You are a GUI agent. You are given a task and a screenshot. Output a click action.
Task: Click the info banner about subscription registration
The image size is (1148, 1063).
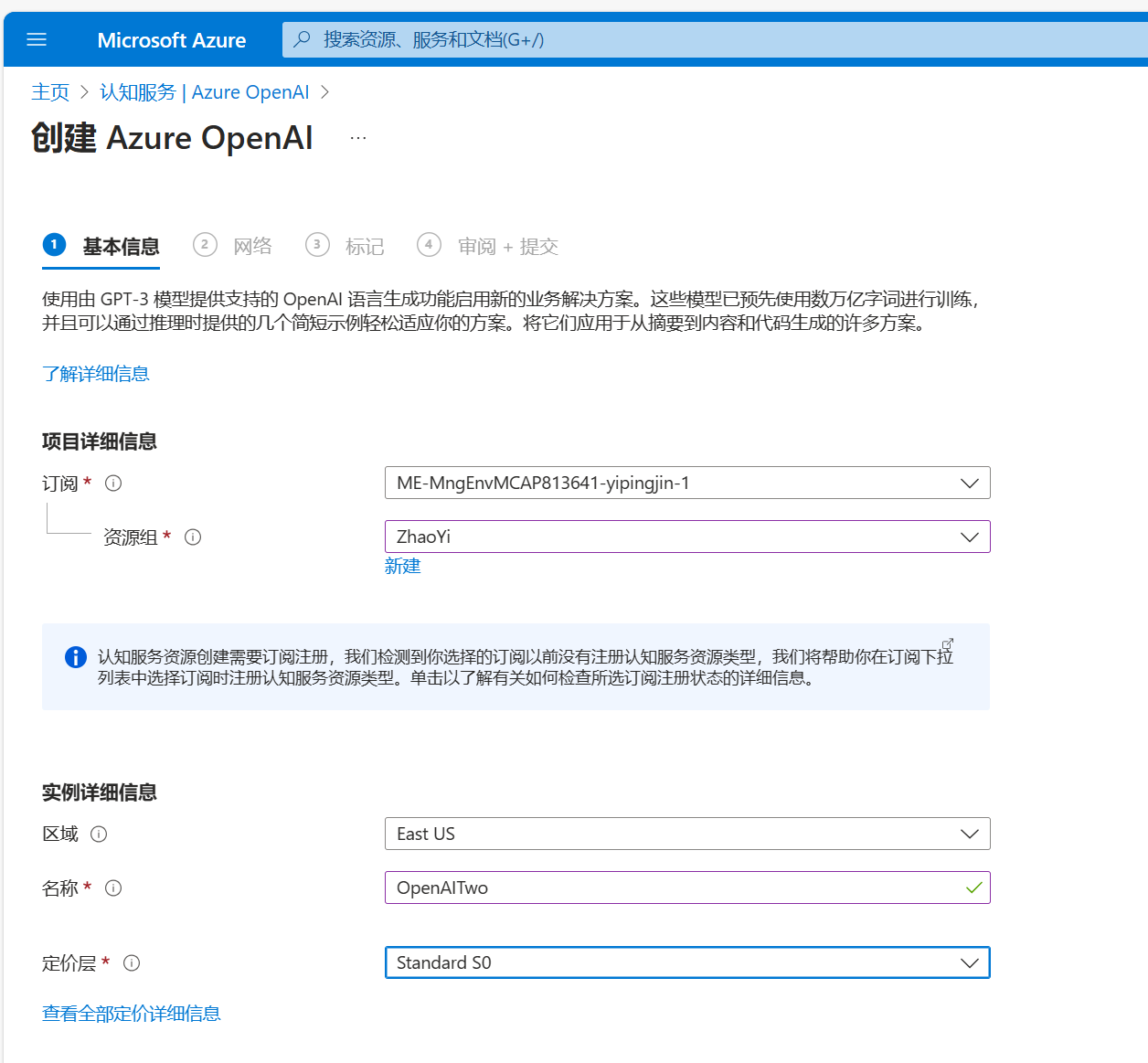pos(516,667)
